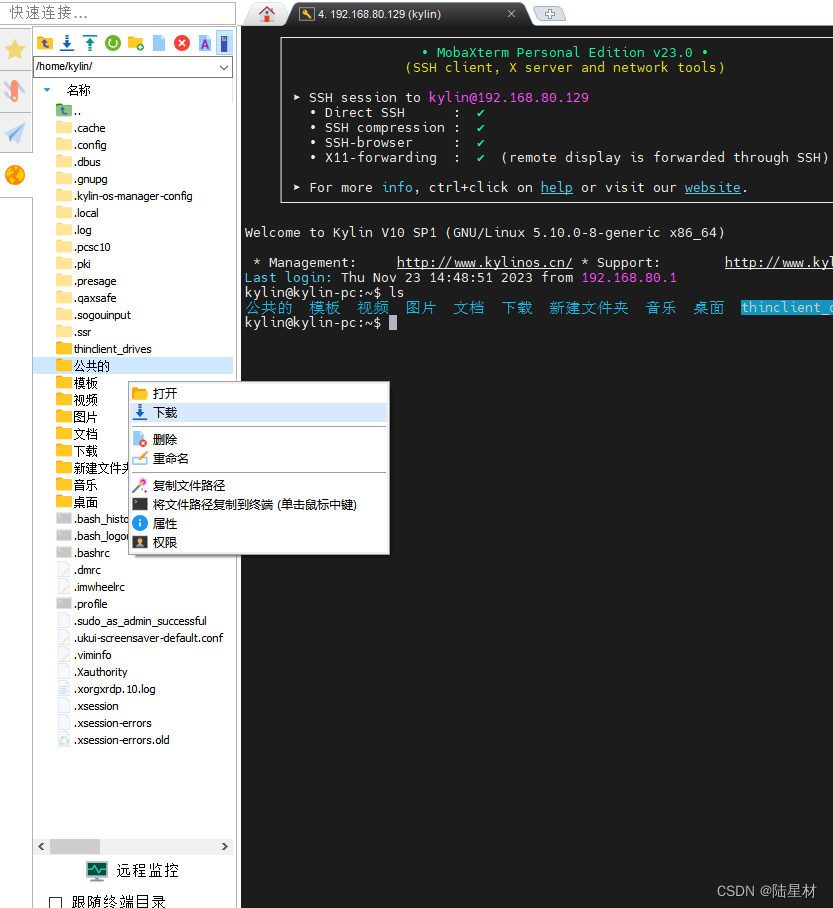Toggle the 跟随终端目录 checkbox
Screen dimensions: 833x908
click(x=56, y=903)
